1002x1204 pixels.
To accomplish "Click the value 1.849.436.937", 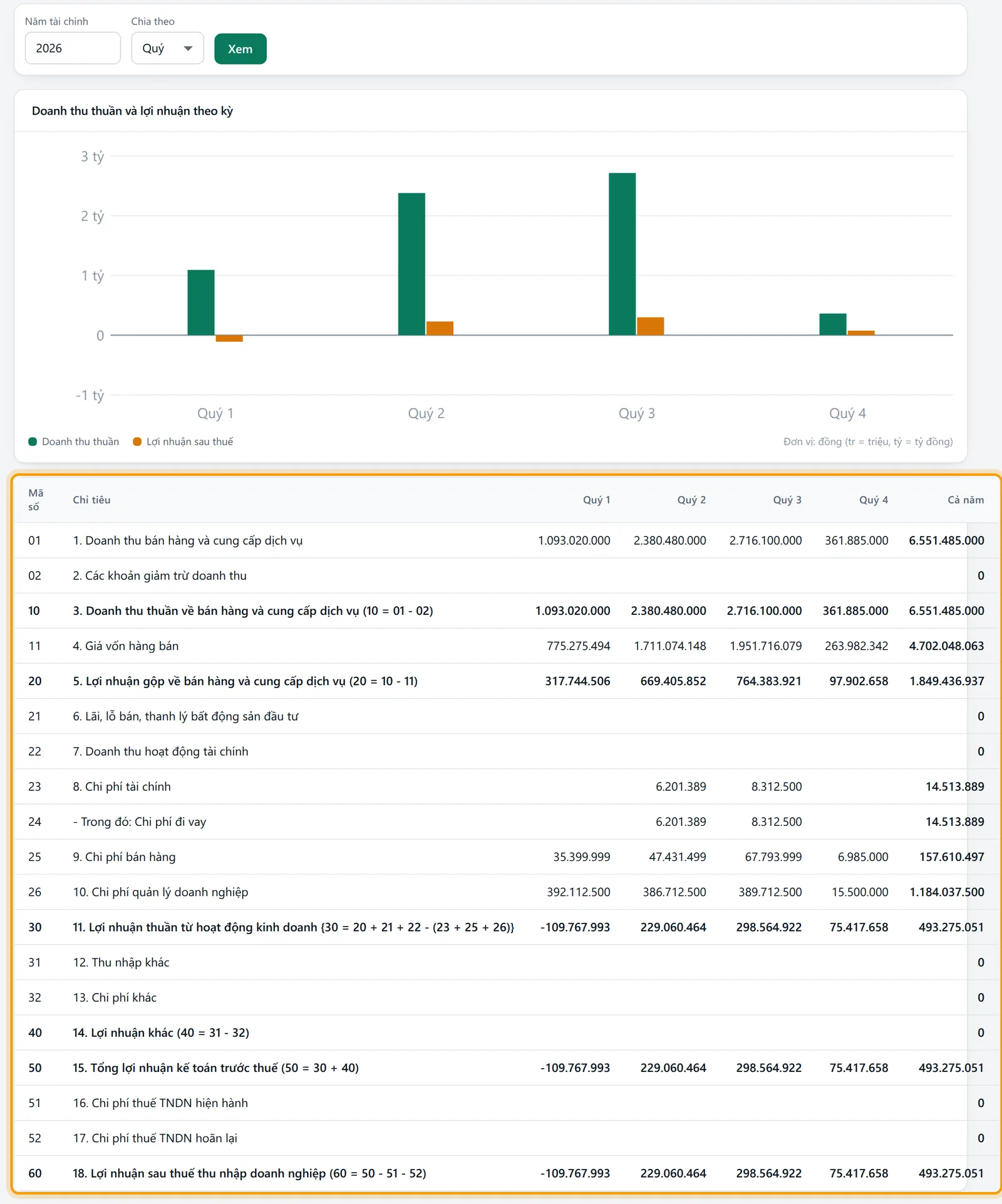I will (947, 681).
